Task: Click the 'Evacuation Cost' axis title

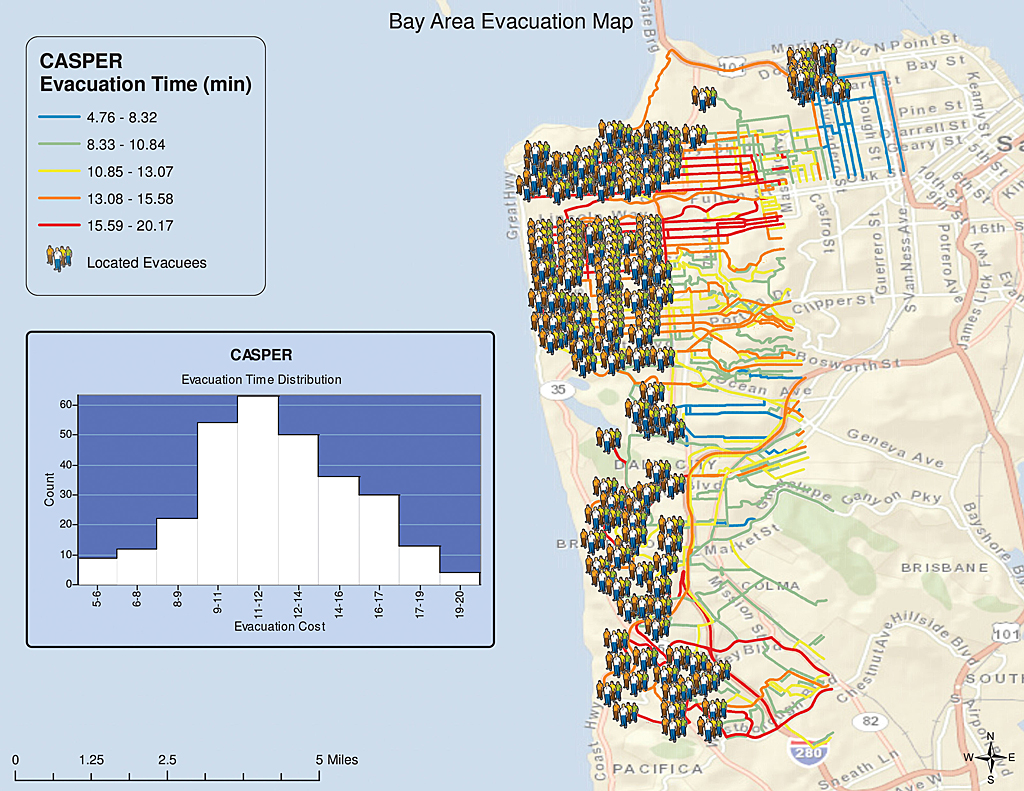Action: pos(280,626)
